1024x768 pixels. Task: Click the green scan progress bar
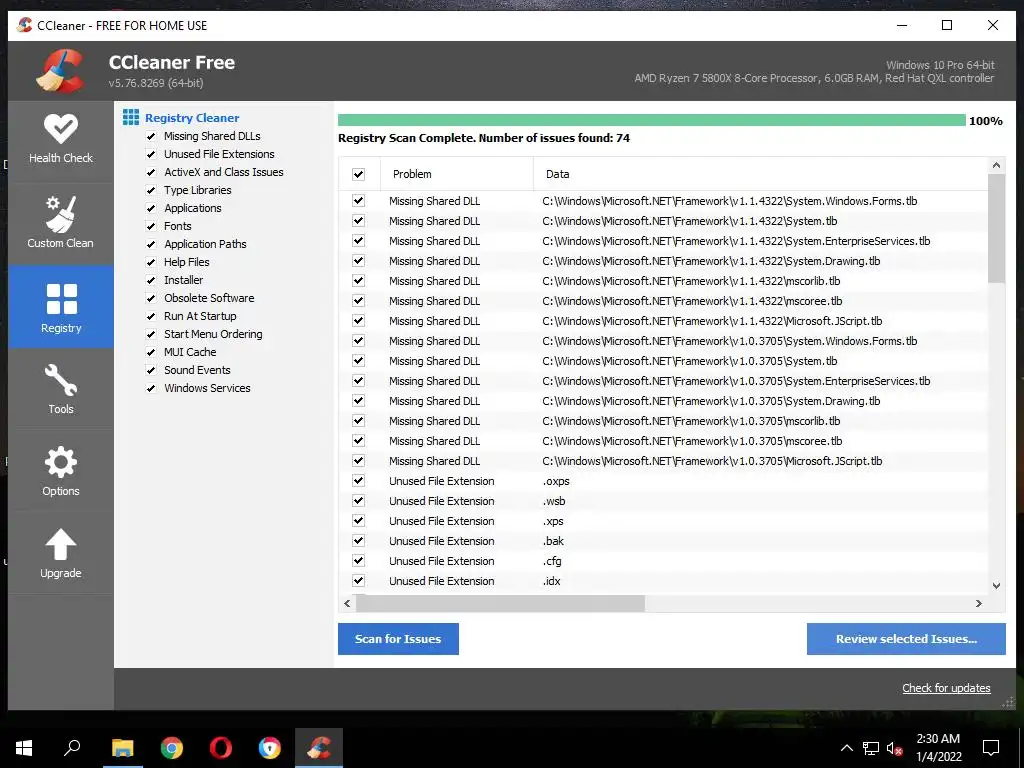[x=651, y=120]
